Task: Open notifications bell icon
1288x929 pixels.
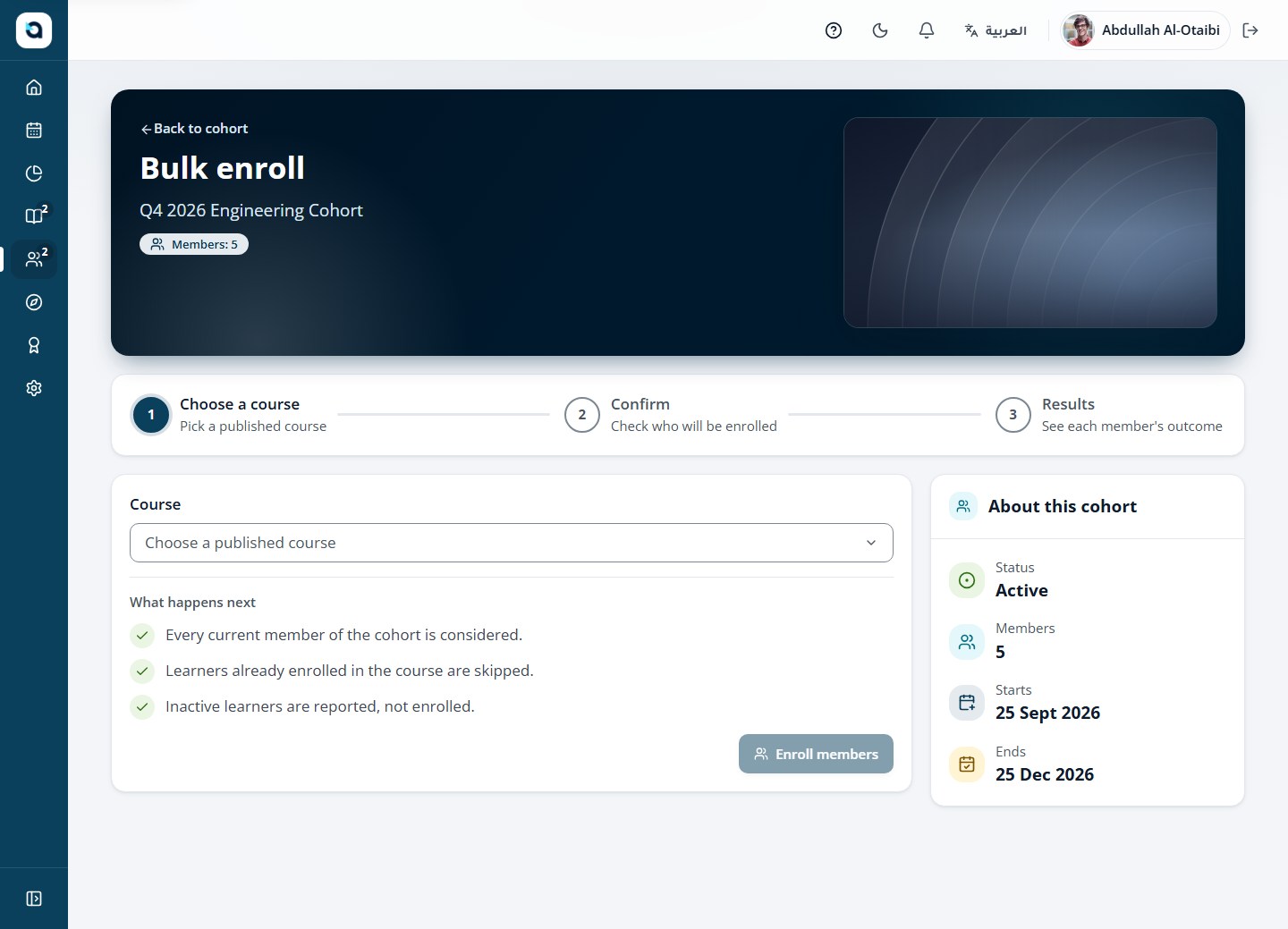Action: tap(927, 30)
